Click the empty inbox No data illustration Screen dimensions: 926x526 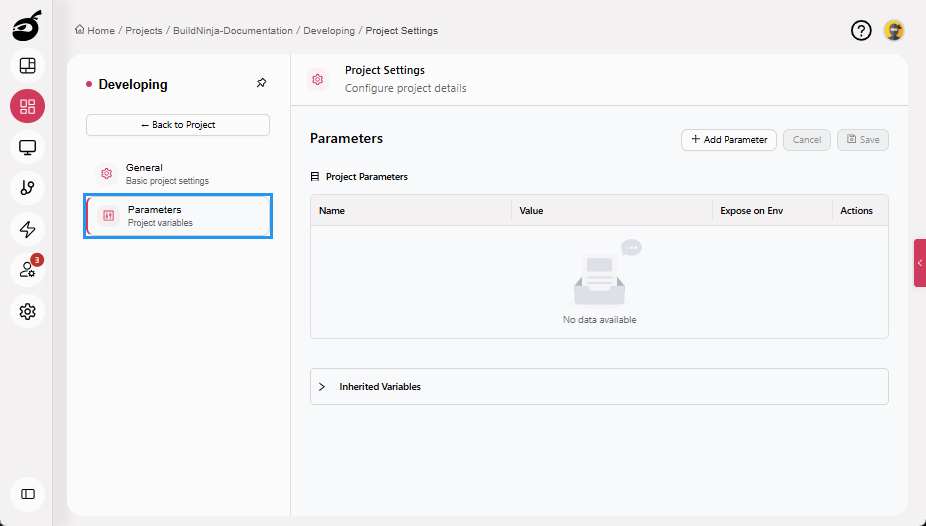coord(607,273)
